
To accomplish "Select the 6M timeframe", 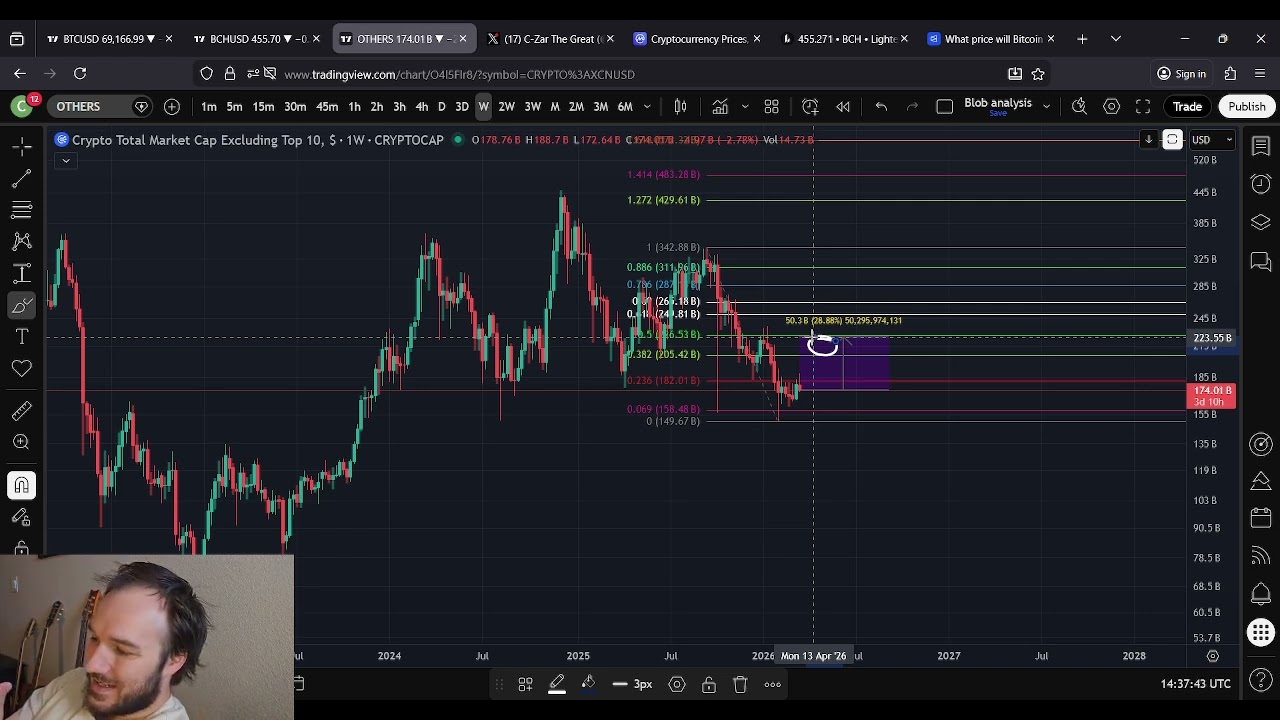I will click(625, 106).
